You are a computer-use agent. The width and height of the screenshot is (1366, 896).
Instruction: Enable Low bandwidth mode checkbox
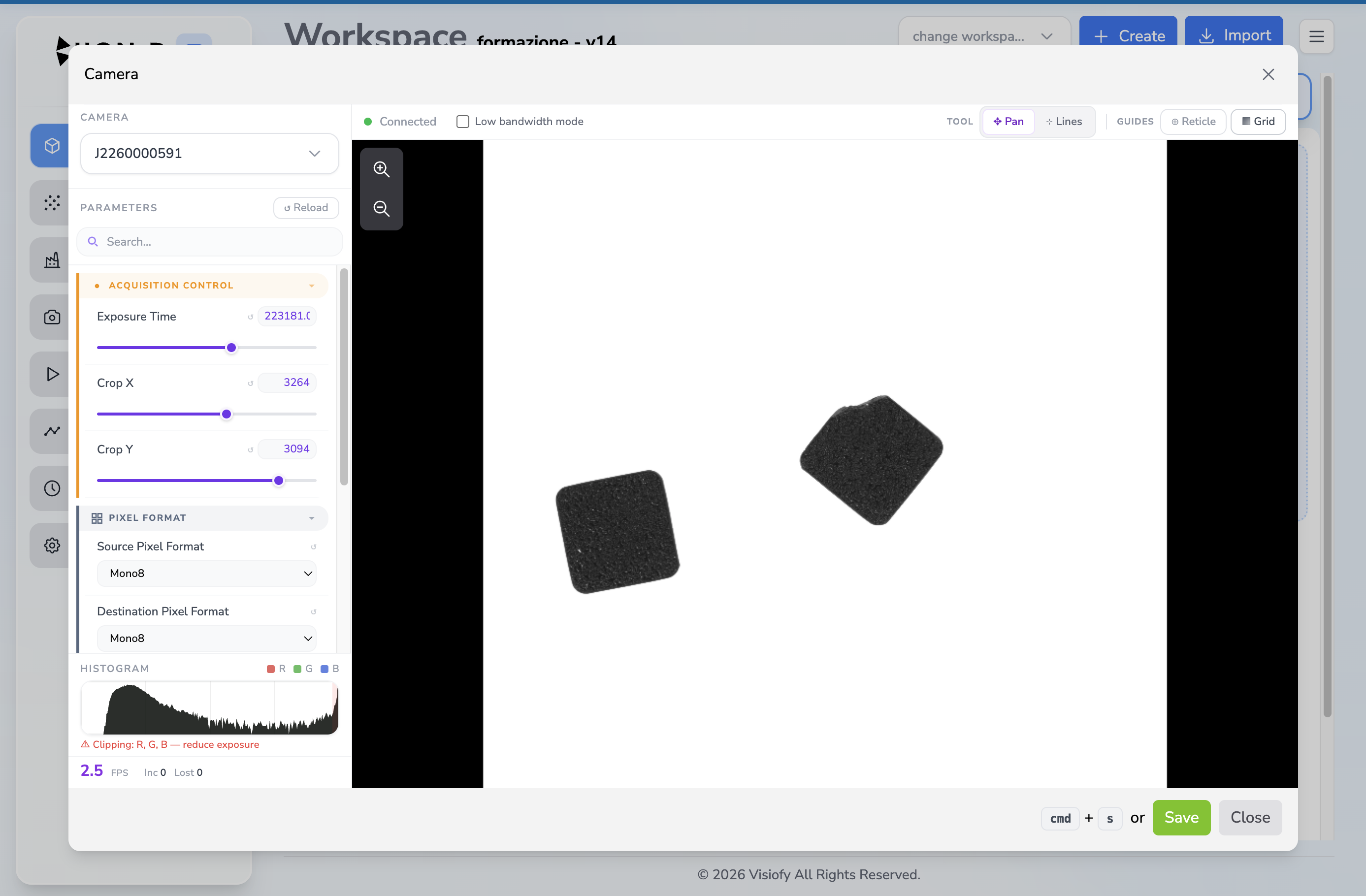tap(462, 122)
